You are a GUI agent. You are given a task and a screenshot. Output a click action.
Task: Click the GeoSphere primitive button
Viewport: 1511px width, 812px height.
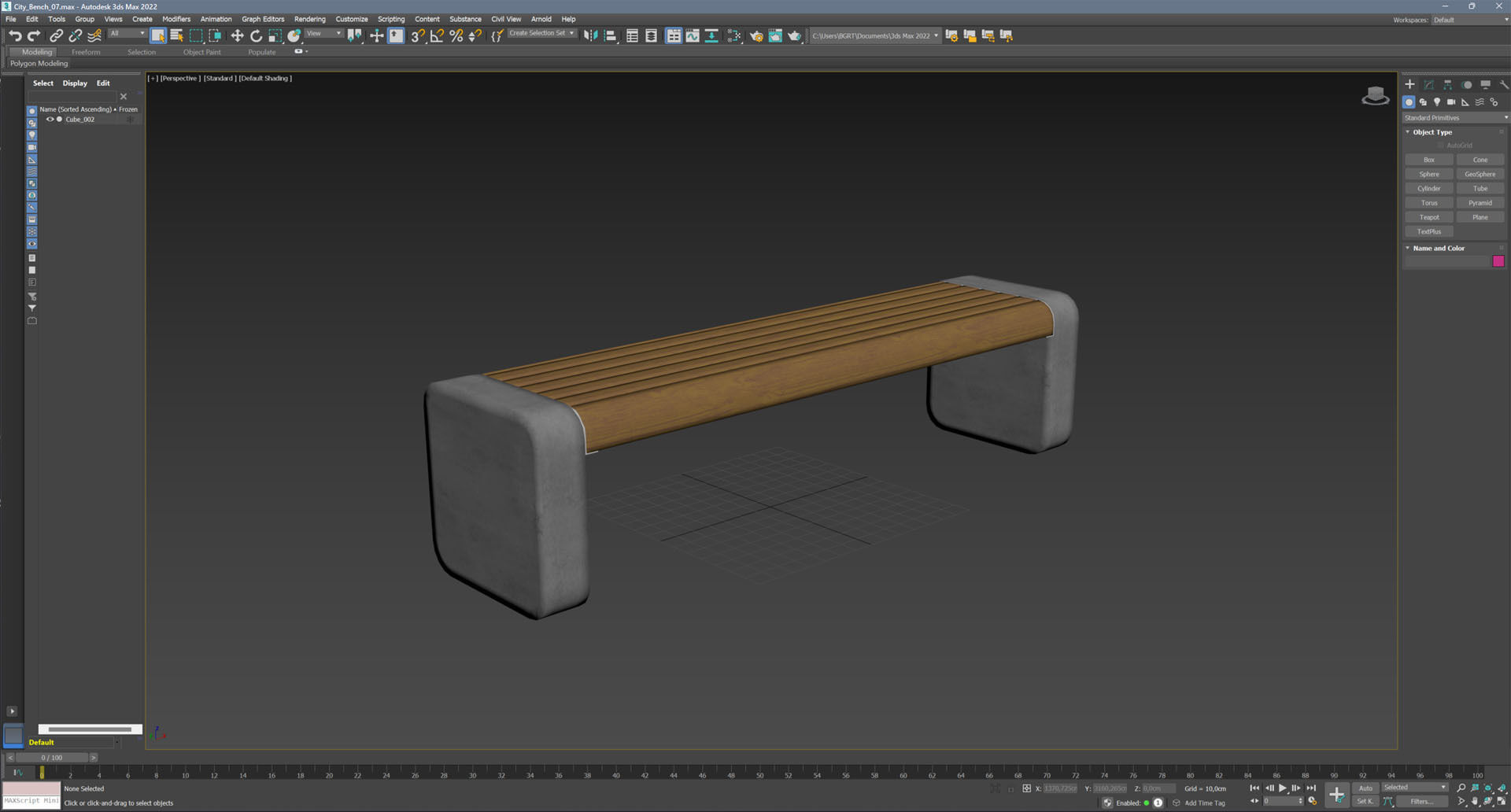click(x=1480, y=174)
